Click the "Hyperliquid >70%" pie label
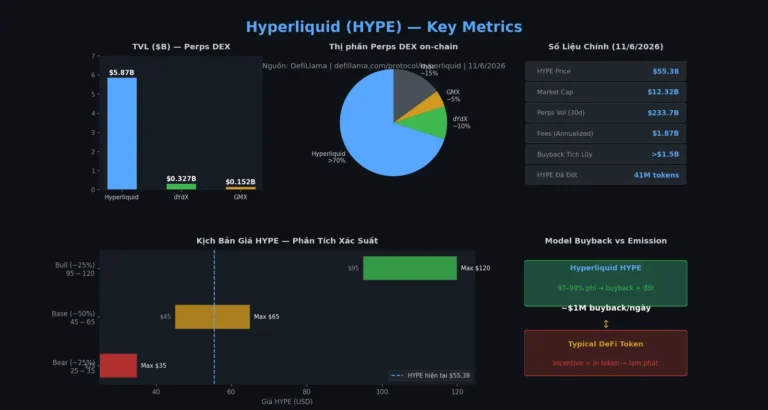 [329, 157]
